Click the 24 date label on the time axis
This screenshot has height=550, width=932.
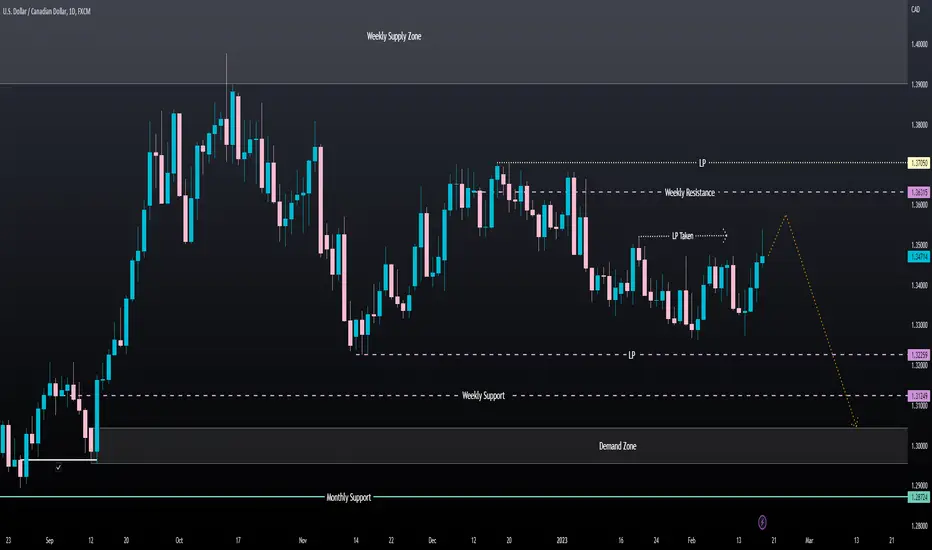(x=656, y=540)
